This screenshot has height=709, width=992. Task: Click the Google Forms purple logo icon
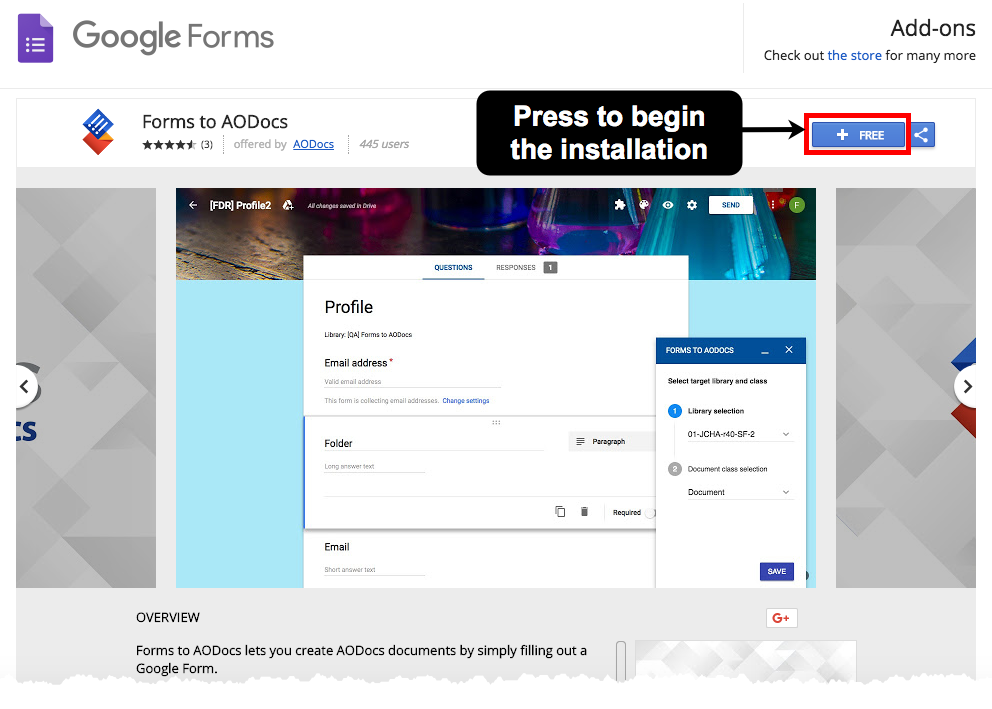tap(35, 38)
